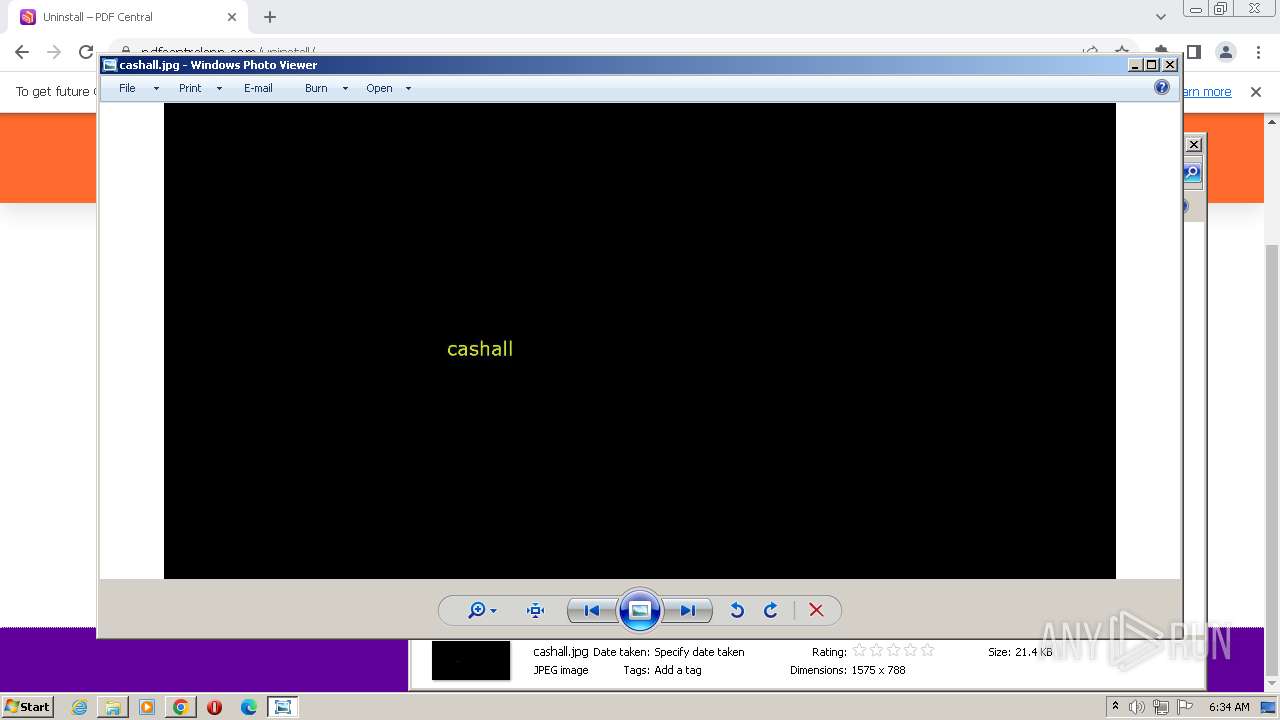Expand the File dropdown arrow

click(156, 88)
